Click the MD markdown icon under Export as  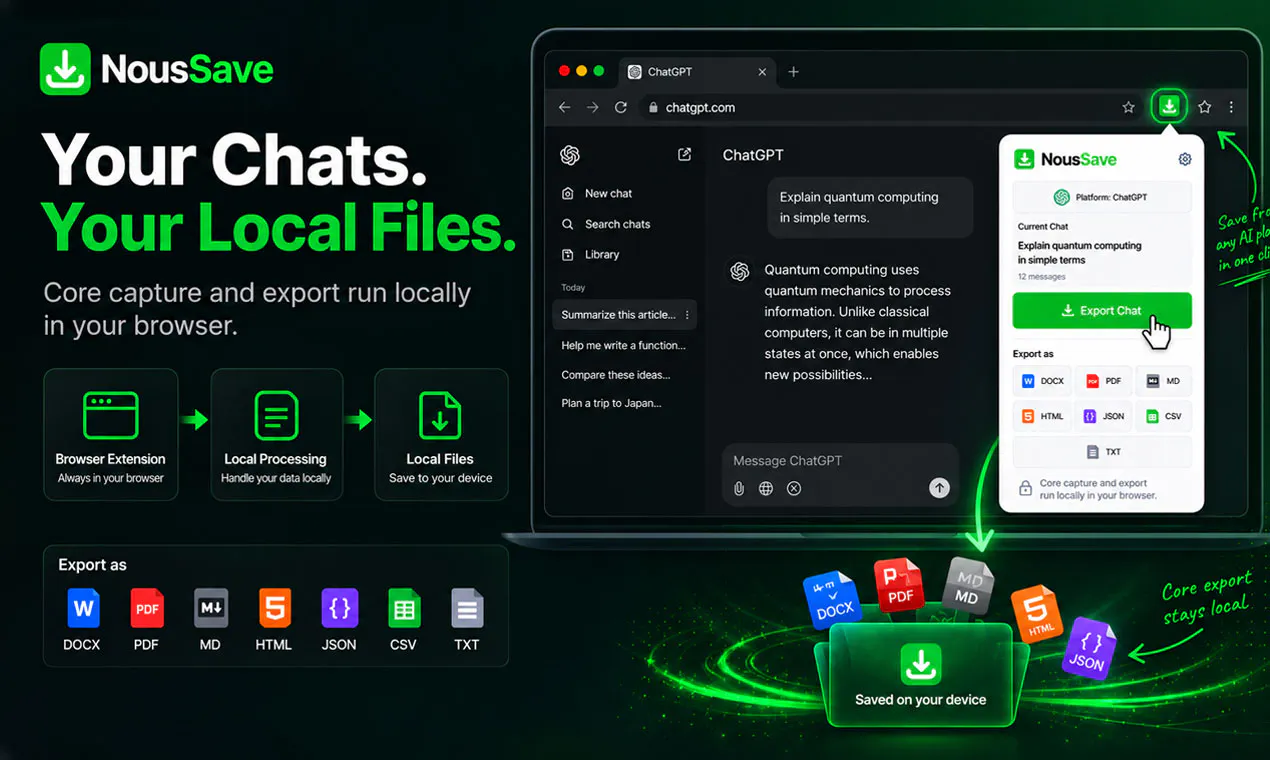(x=211, y=608)
